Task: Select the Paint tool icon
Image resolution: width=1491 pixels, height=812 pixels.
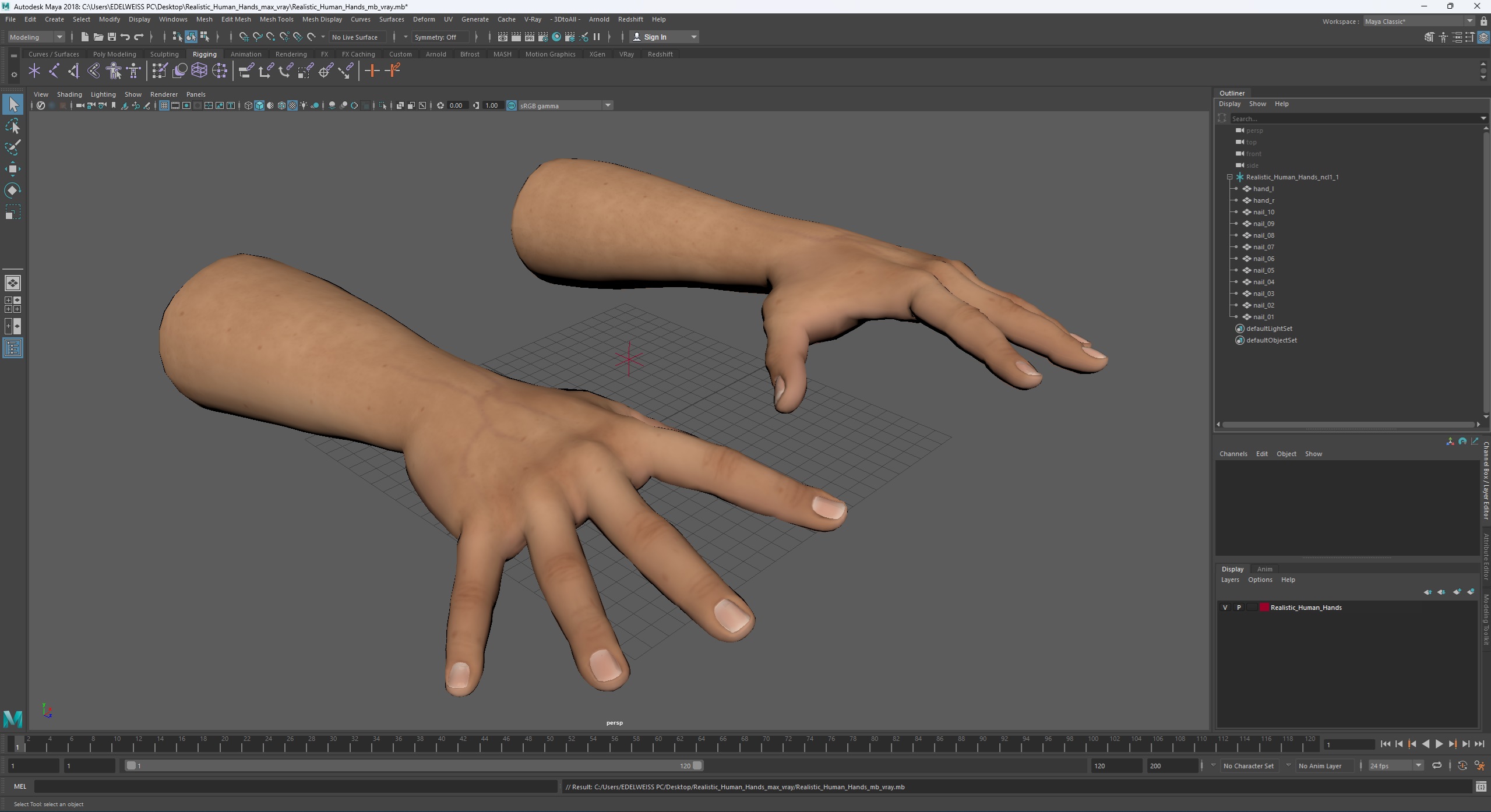Action: tap(13, 148)
